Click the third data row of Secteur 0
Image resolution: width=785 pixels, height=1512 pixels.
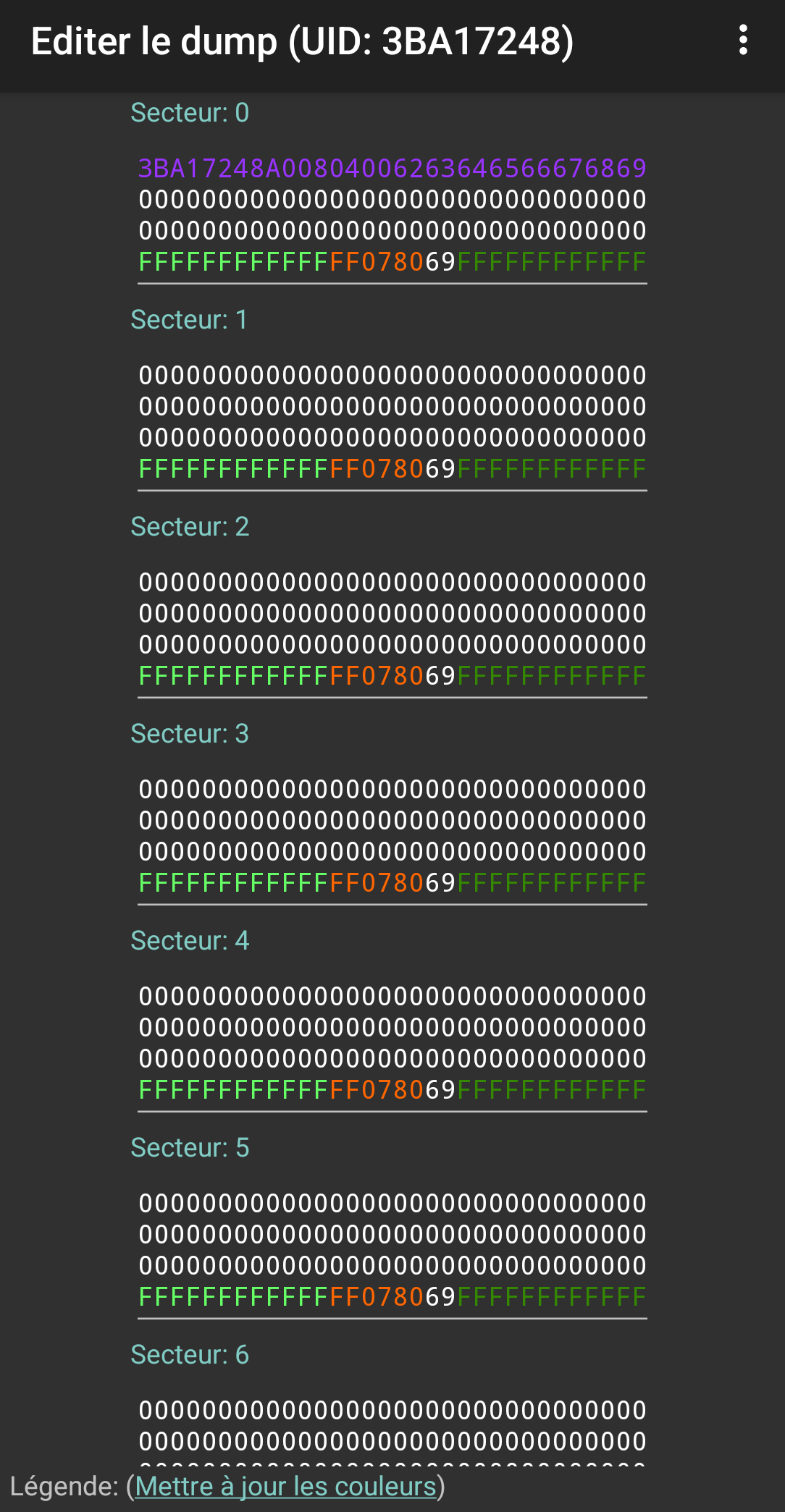[x=392, y=231]
